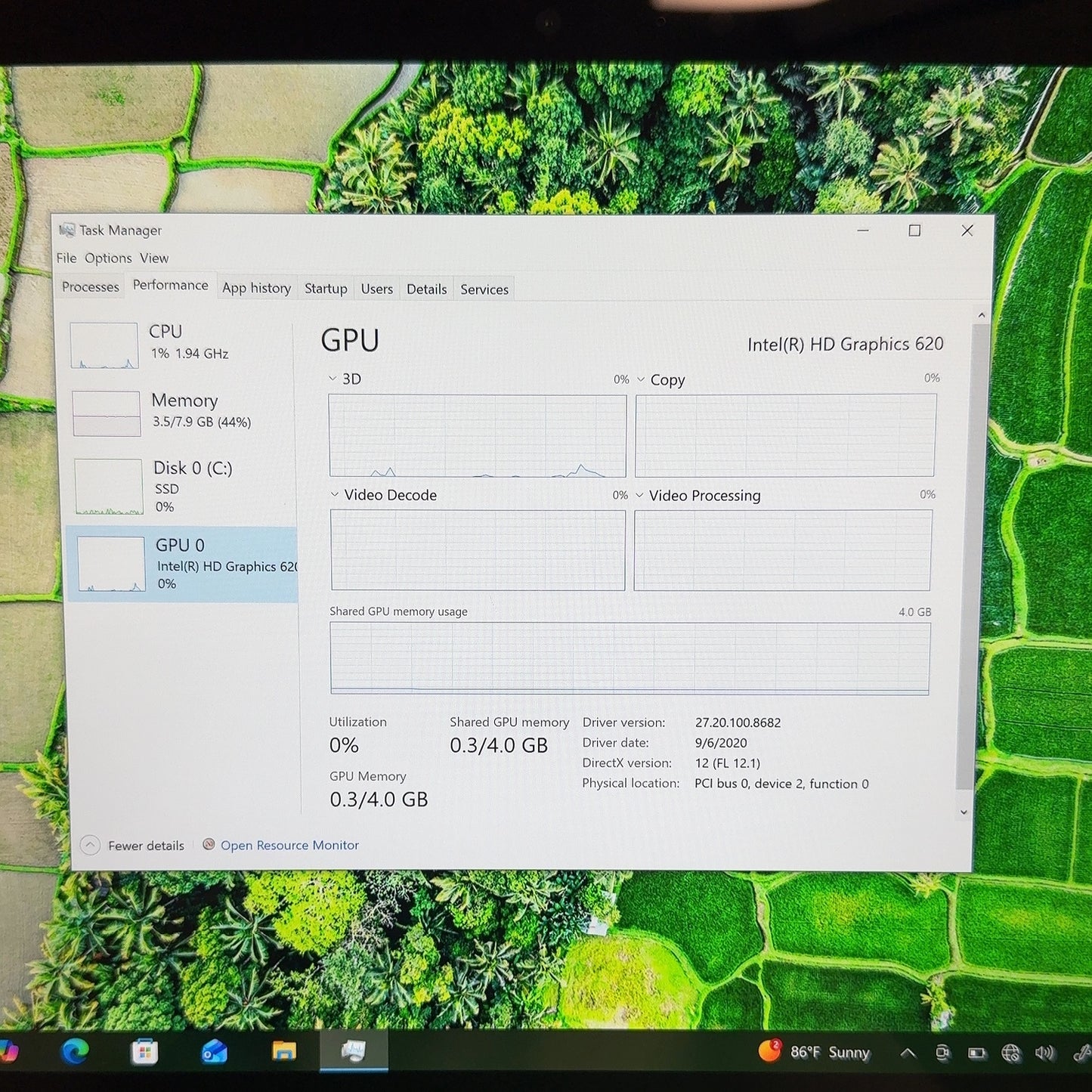Click the GPU 0 mini graph thumbnail

(x=111, y=564)
